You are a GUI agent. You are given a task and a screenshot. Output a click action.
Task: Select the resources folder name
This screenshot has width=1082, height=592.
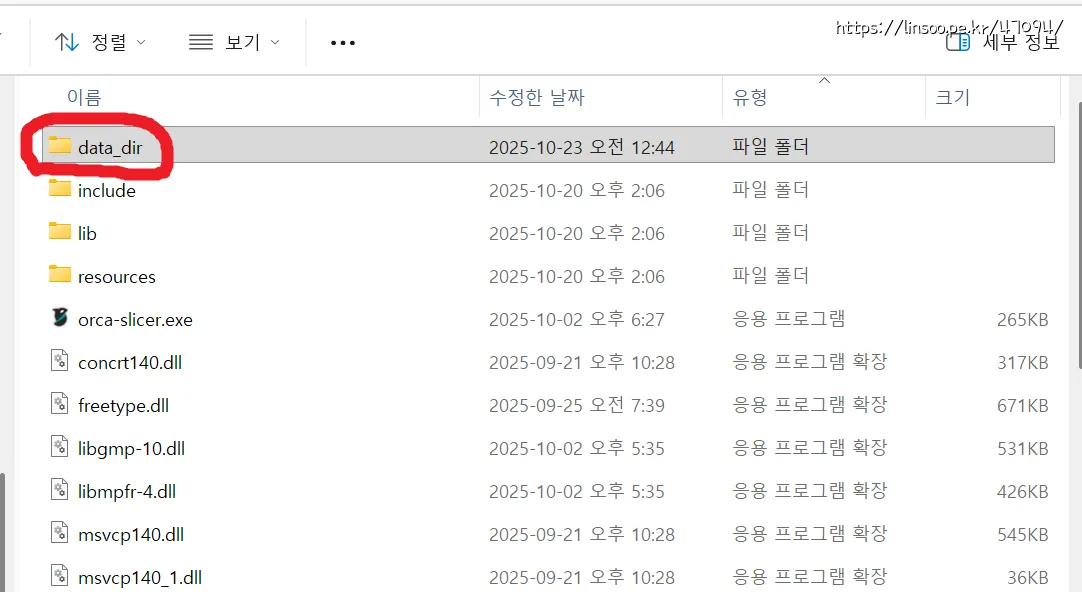click(117, 277)
